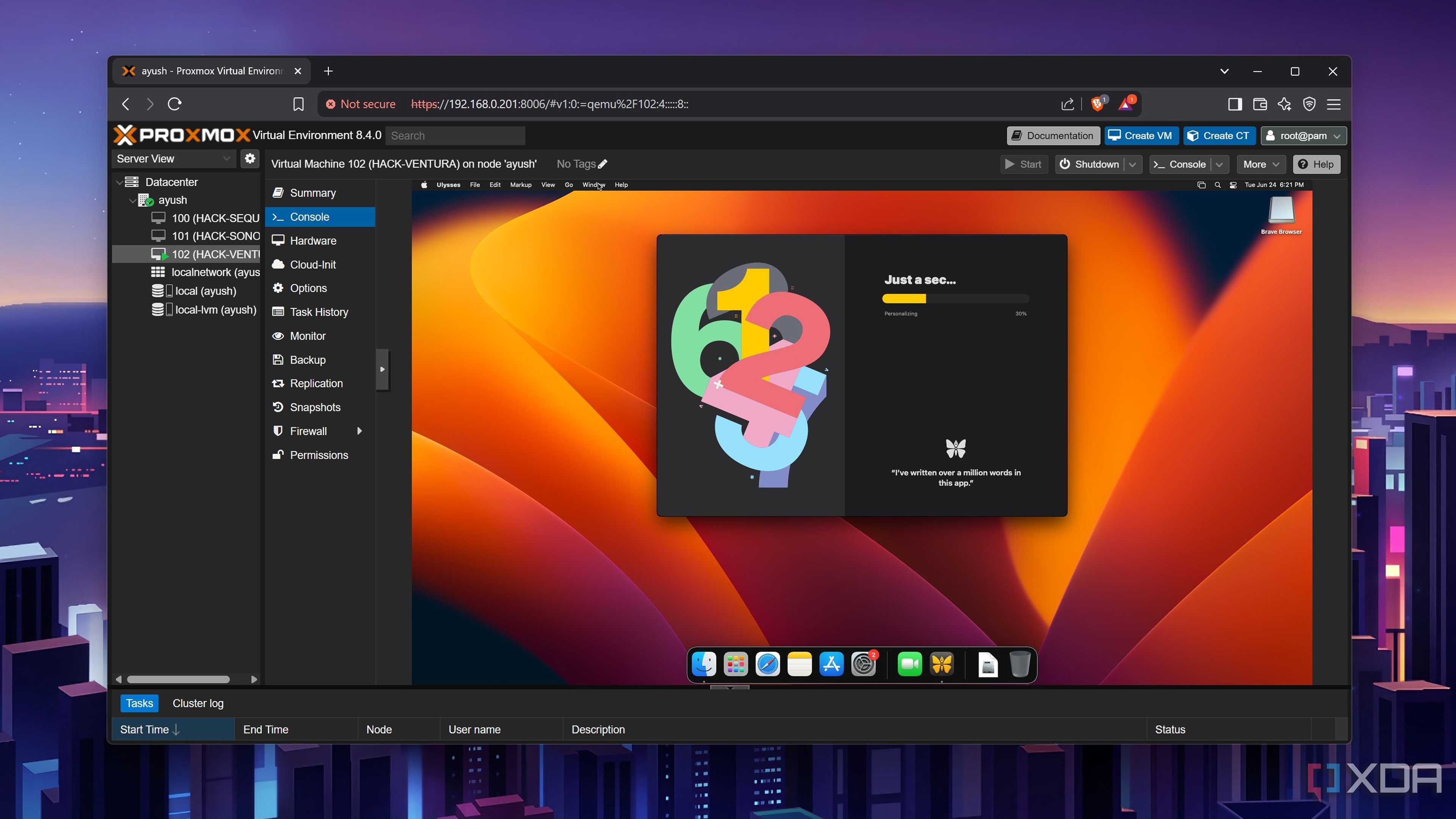Expand the Shutdown options arrow
This screenshot has width=1456, height=819.
click(x=1133, y=165)
